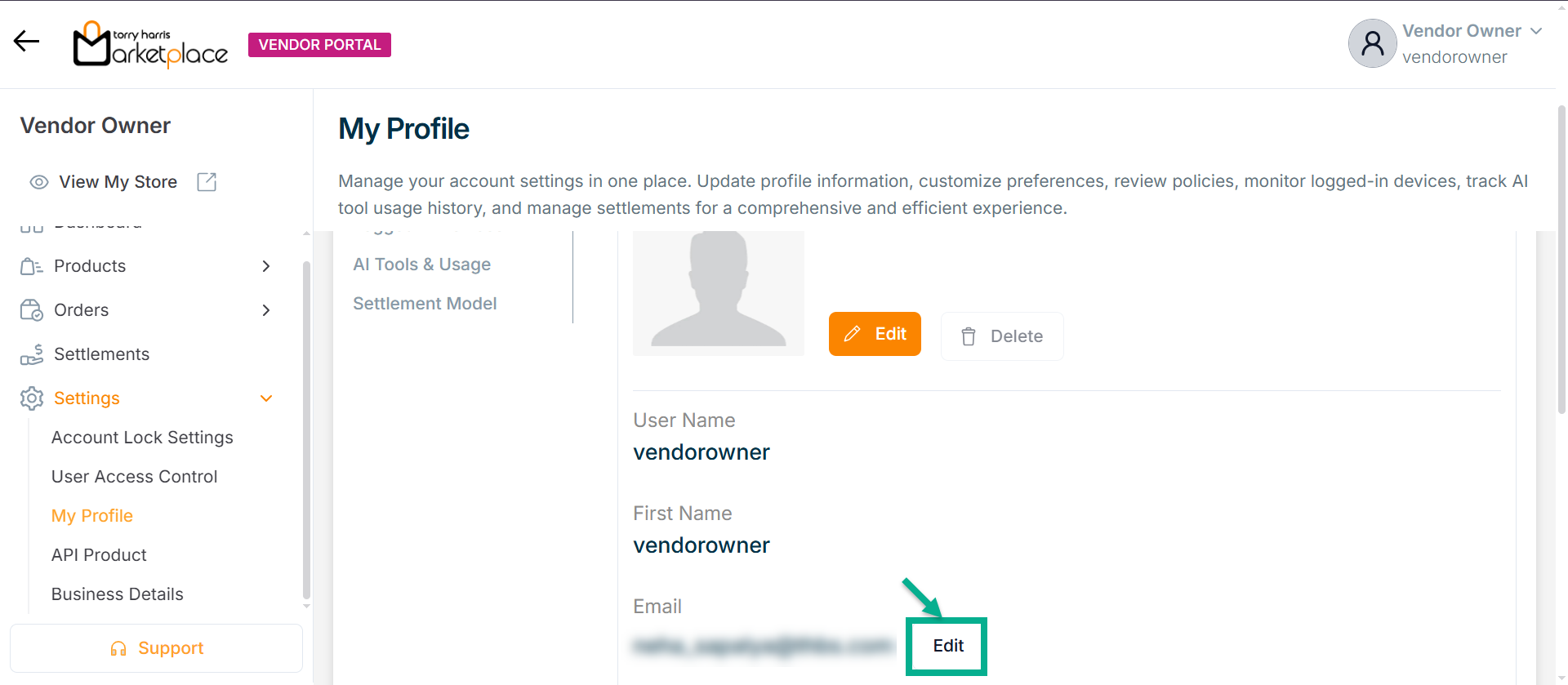The width and height of the screenshot is (1568, 685).
Task: Click the Settings gear icon
Action: (31, 398)
